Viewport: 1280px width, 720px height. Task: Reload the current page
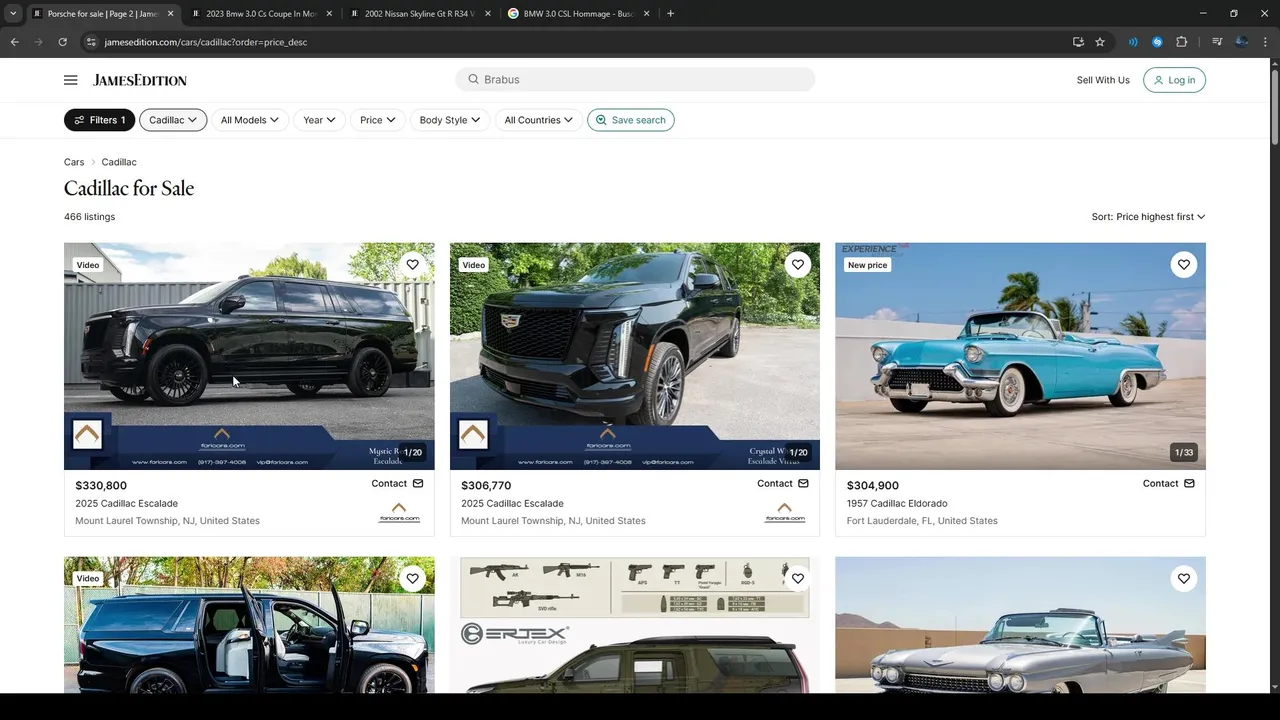tap(62, 42)
